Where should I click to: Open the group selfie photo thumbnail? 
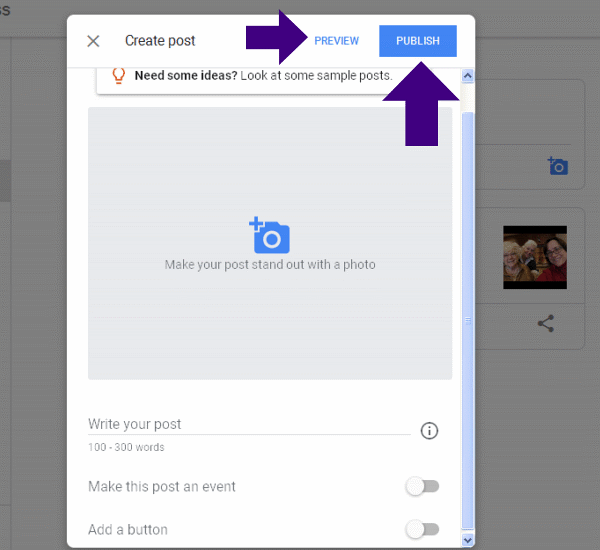click(534, 257)
